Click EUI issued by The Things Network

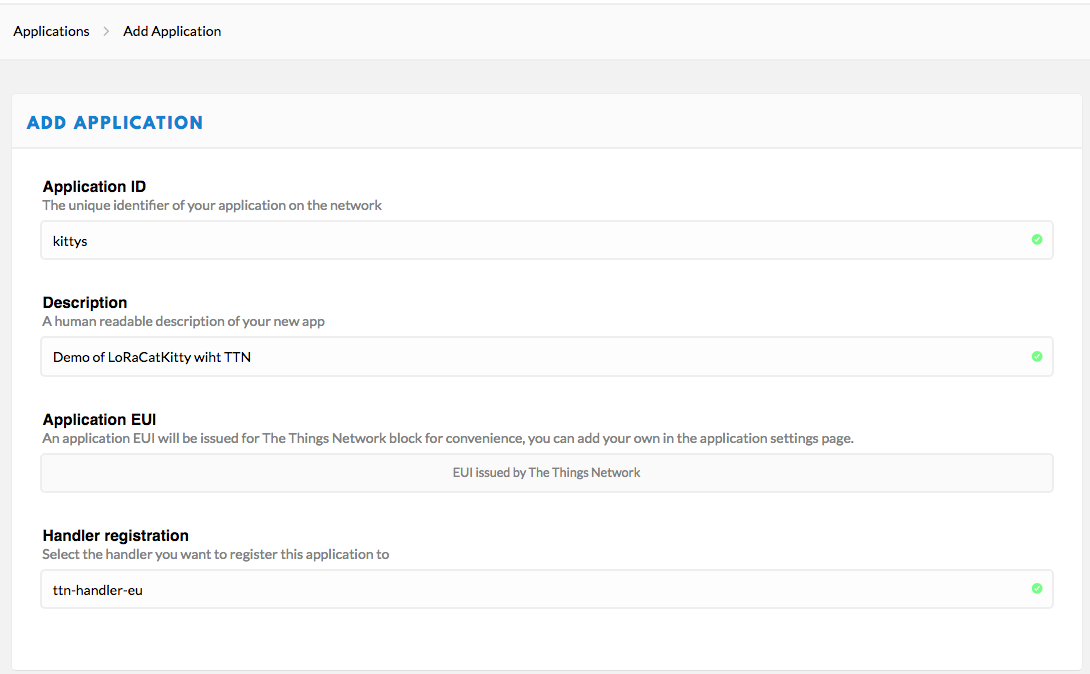546,472
